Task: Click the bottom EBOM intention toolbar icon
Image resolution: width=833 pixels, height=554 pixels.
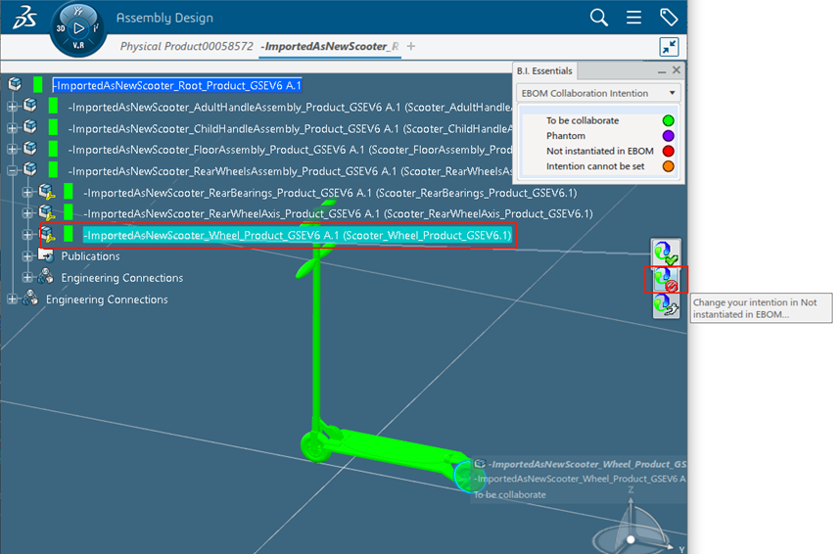Action: [666, 306]
